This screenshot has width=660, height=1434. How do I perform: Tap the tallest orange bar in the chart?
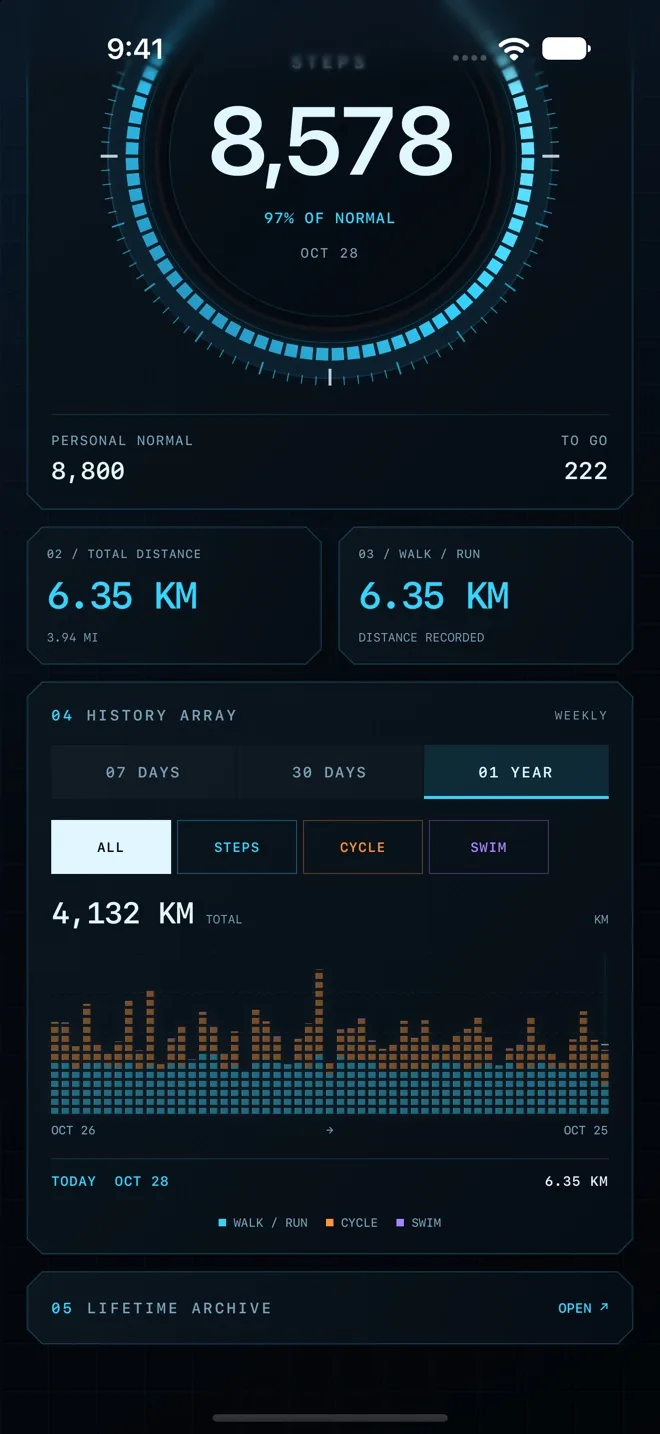click(319, 1010)
